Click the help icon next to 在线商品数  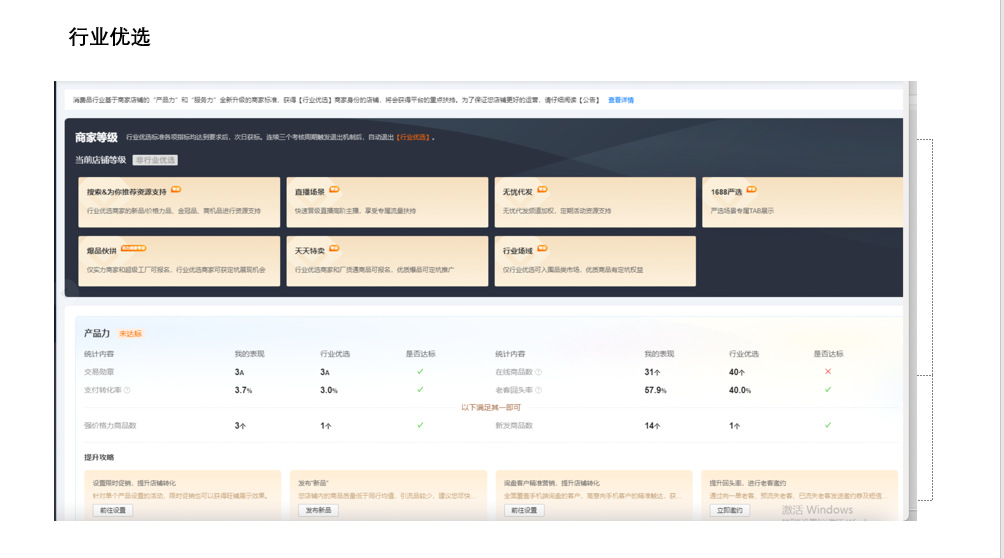(x=538, y=372)
